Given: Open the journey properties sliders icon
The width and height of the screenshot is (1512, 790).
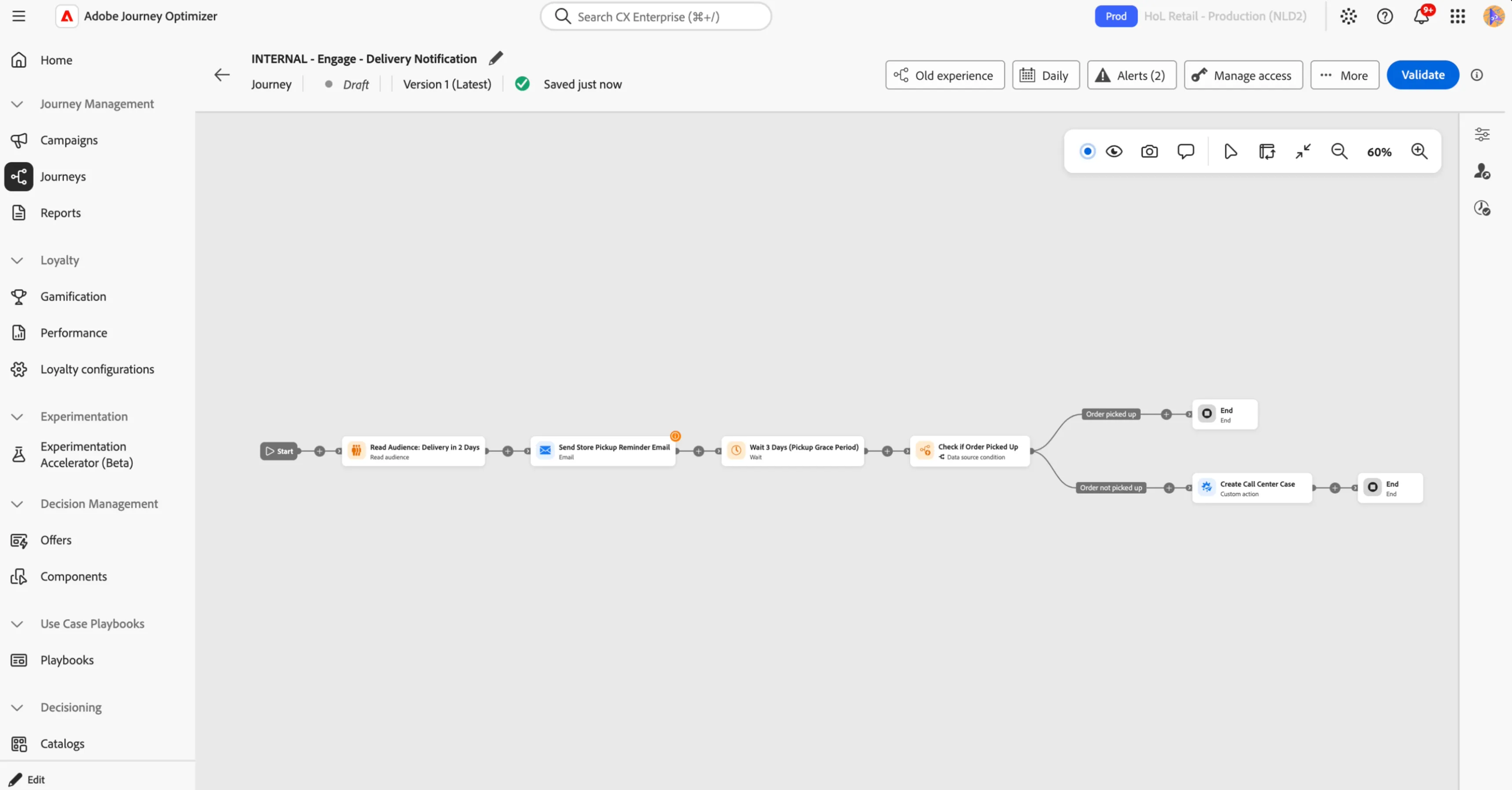Looking at the screenshot, I should pyautogui.click(x=1482, y=134).
